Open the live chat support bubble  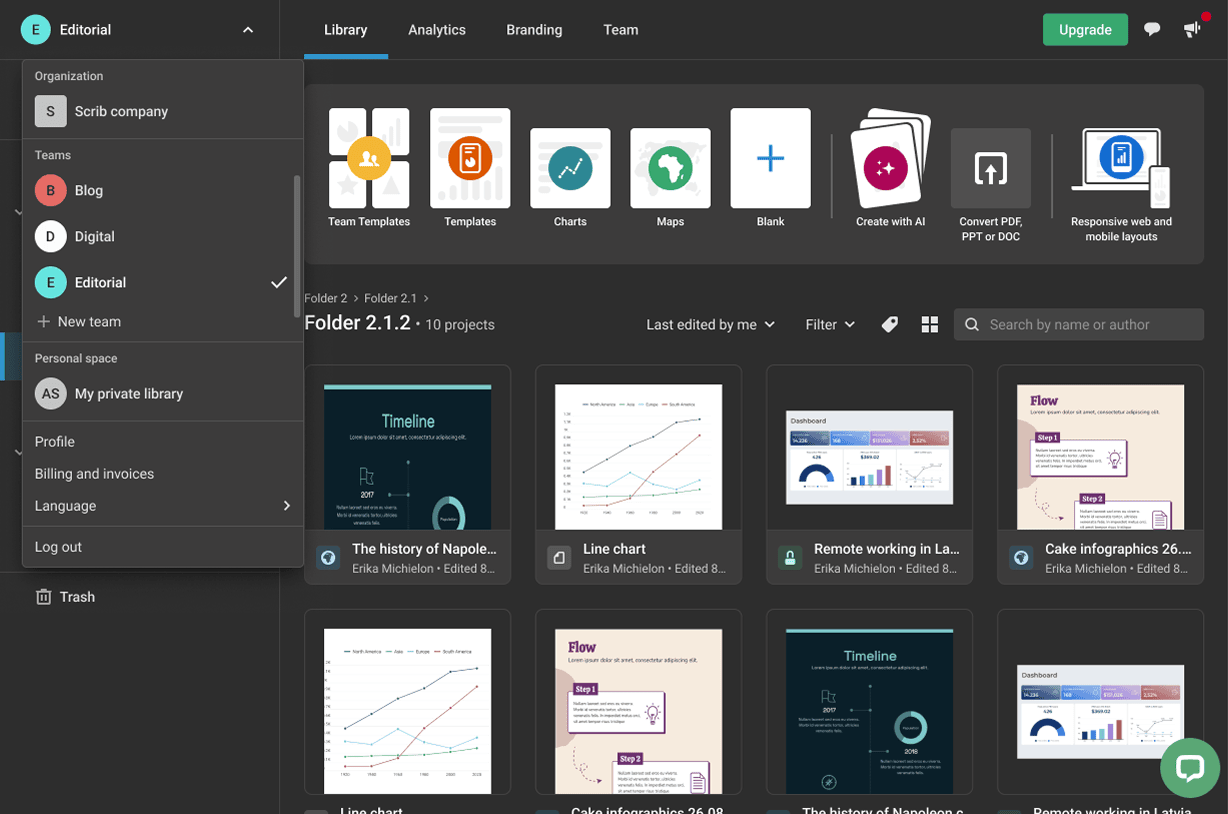coord(1189,768)
